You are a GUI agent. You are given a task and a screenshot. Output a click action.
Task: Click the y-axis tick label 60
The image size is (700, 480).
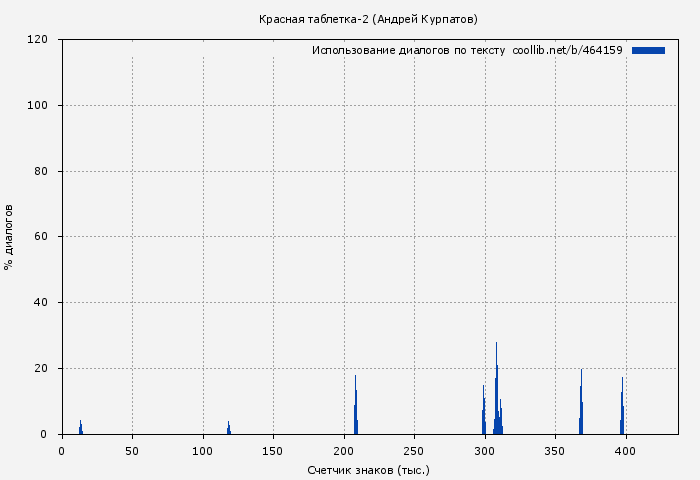coord(41,237)
